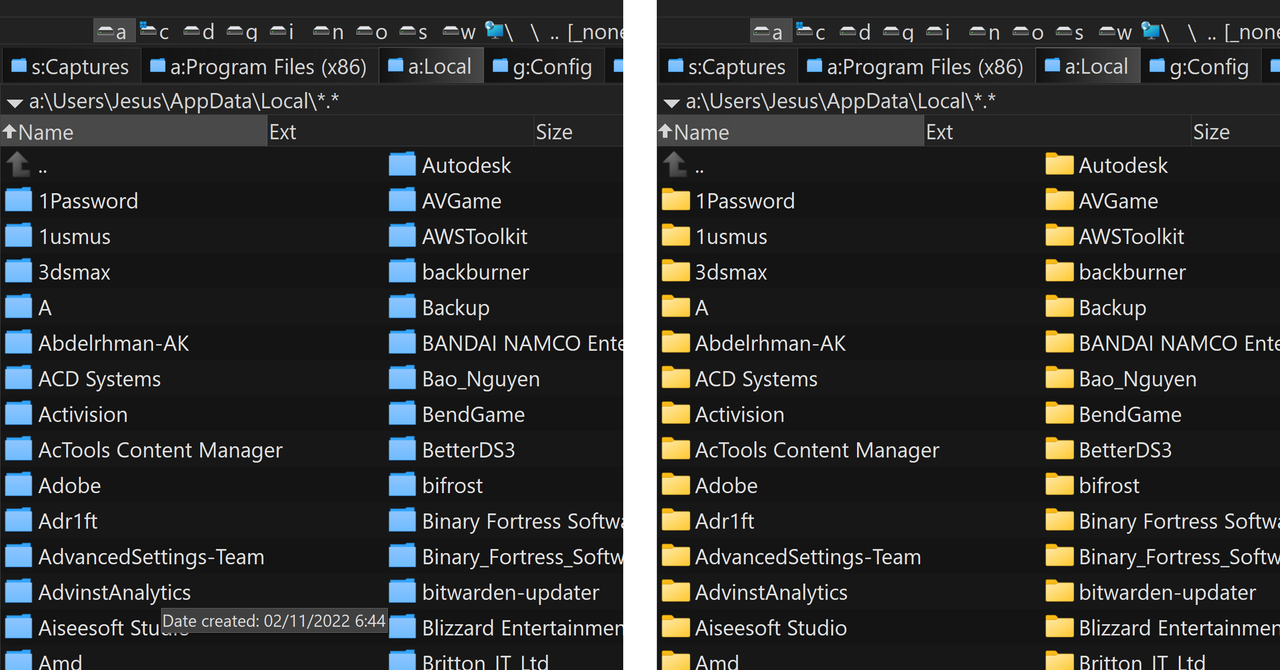
Task: Select drive g in the left window
Action: [x=241, y=32]
